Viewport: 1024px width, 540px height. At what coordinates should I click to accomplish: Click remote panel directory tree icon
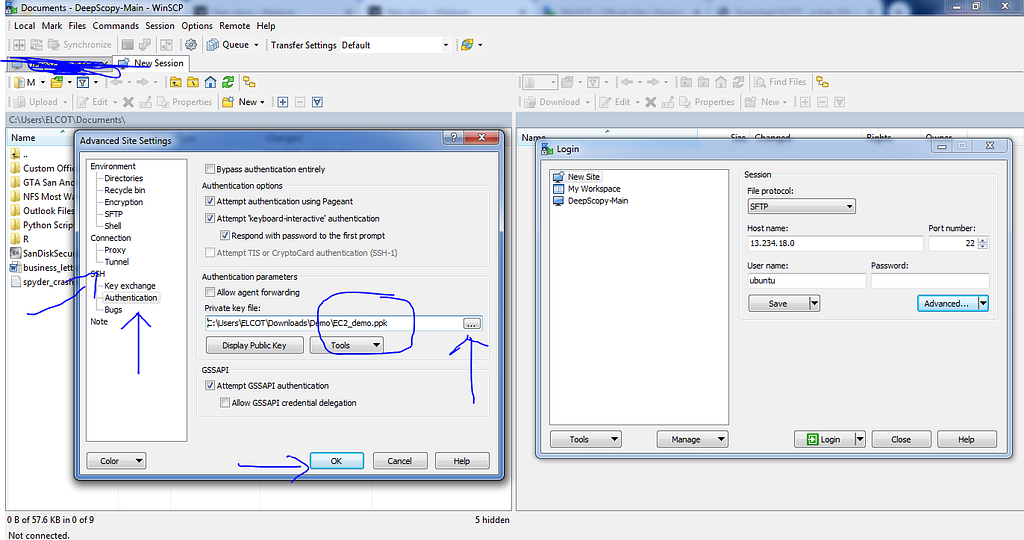click(822, 82)
